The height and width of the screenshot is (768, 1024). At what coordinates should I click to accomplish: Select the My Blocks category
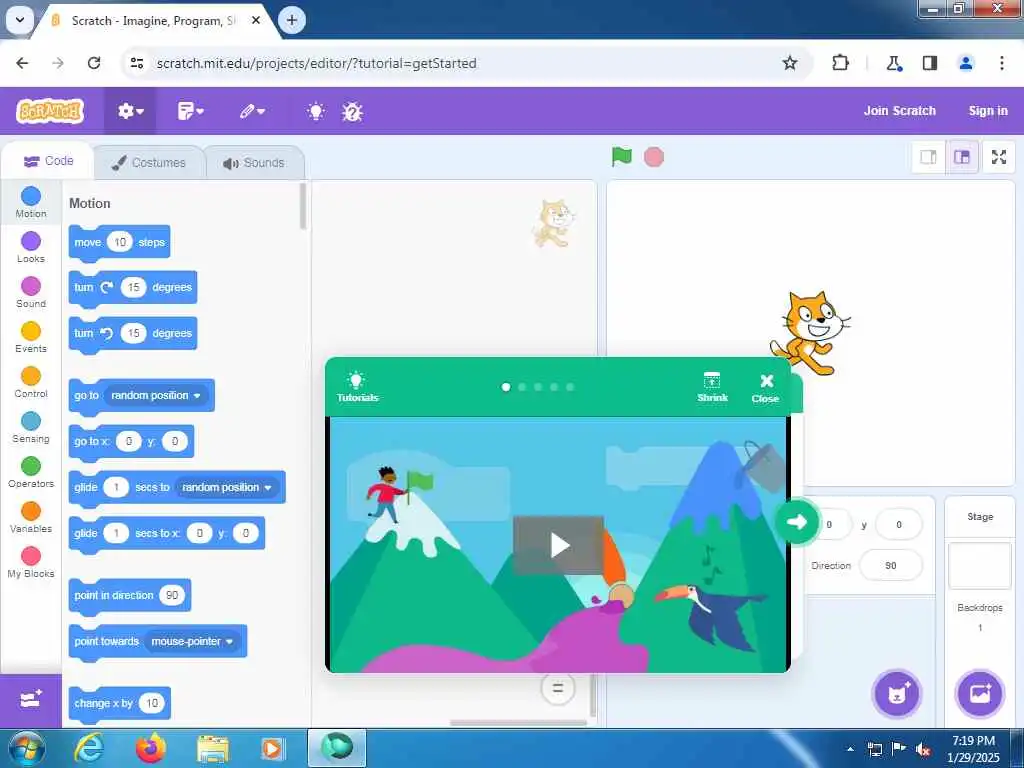[31, 562]
